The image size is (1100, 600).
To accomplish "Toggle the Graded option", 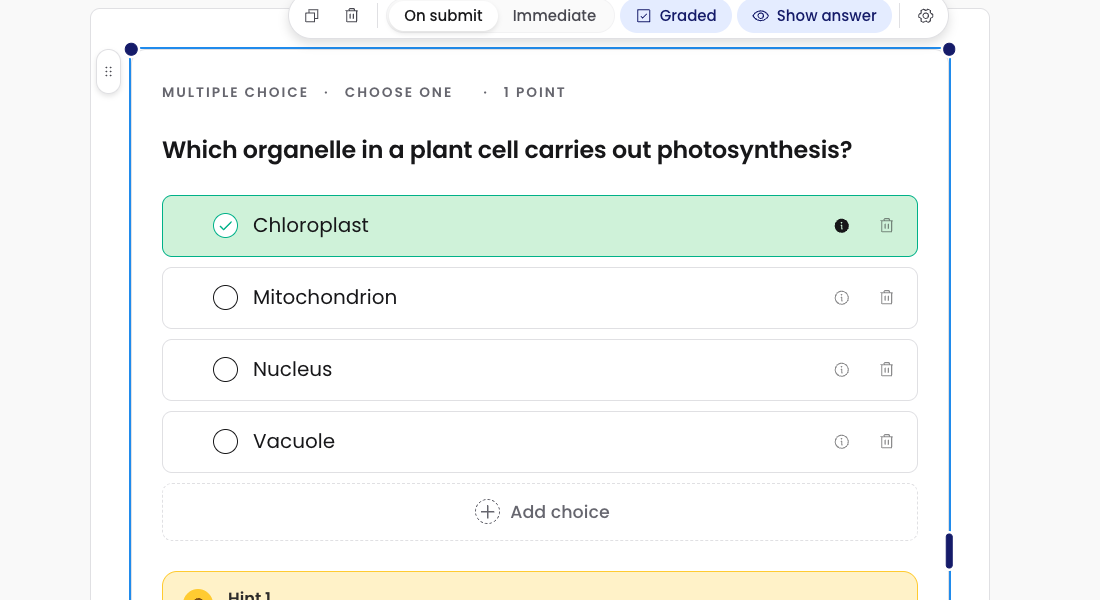I will click(x=676, y=15).
